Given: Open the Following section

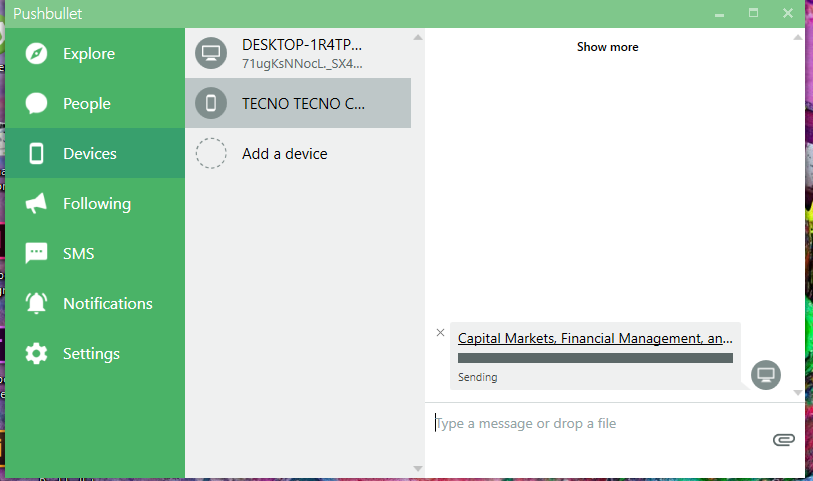Looking at the screenshot, I should [x=95, y=203].
